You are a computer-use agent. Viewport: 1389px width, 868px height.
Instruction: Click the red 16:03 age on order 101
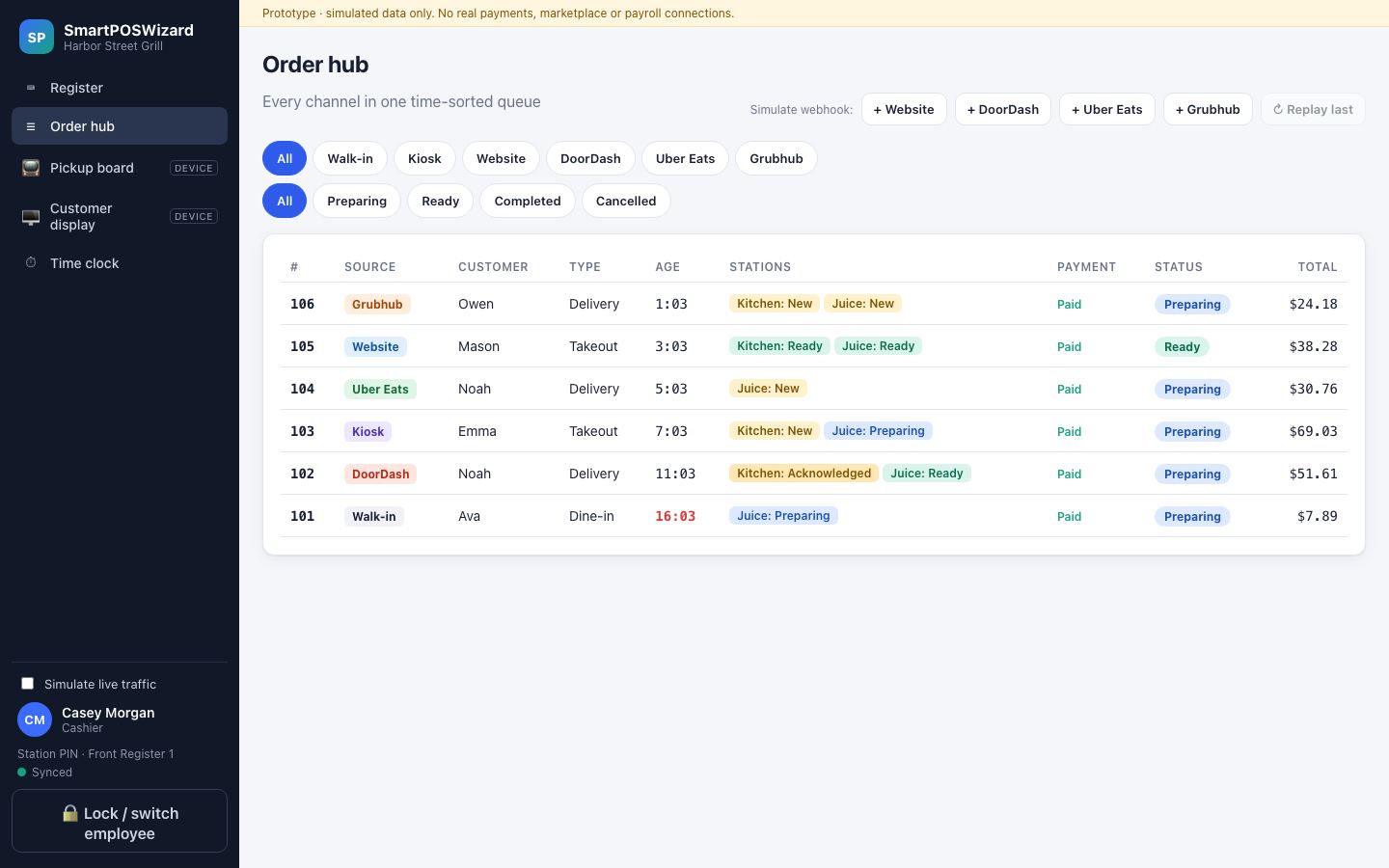tap(675, 516)
